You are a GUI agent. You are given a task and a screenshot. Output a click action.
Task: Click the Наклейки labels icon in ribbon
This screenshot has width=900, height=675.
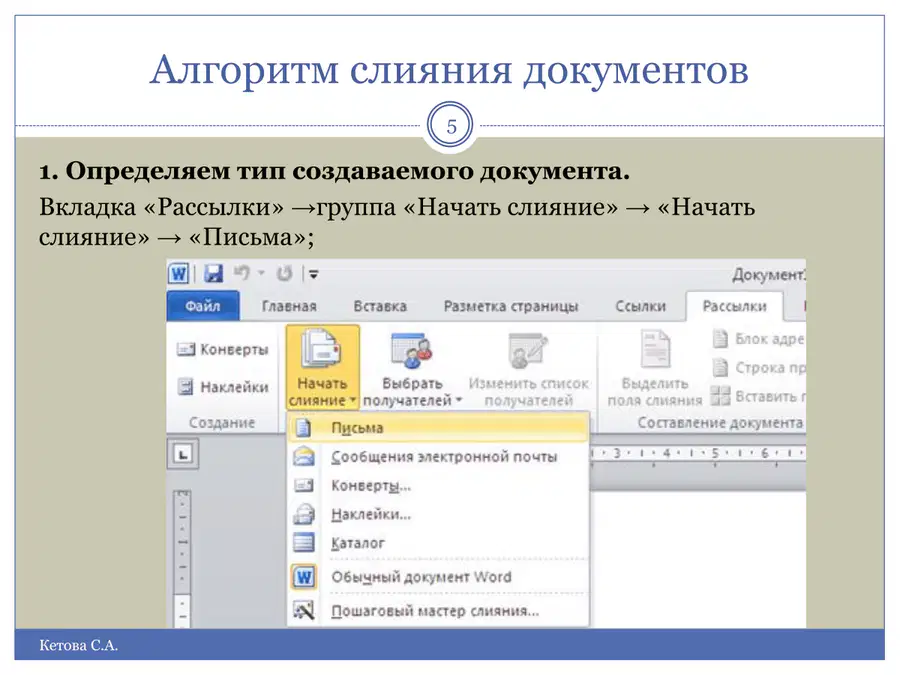[185, 387]
